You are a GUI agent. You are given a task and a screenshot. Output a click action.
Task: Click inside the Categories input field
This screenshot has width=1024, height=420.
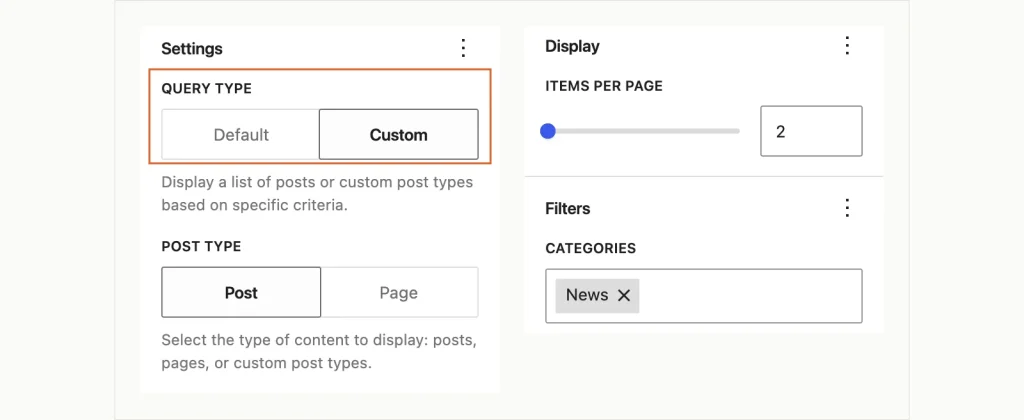[x=704, y=295]
